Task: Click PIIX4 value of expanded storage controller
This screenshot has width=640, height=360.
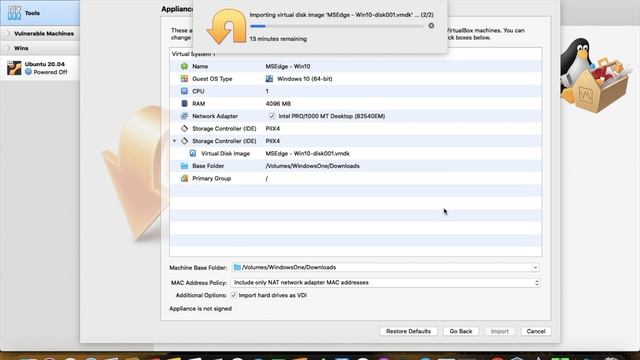Action: [x=273, y=141]
